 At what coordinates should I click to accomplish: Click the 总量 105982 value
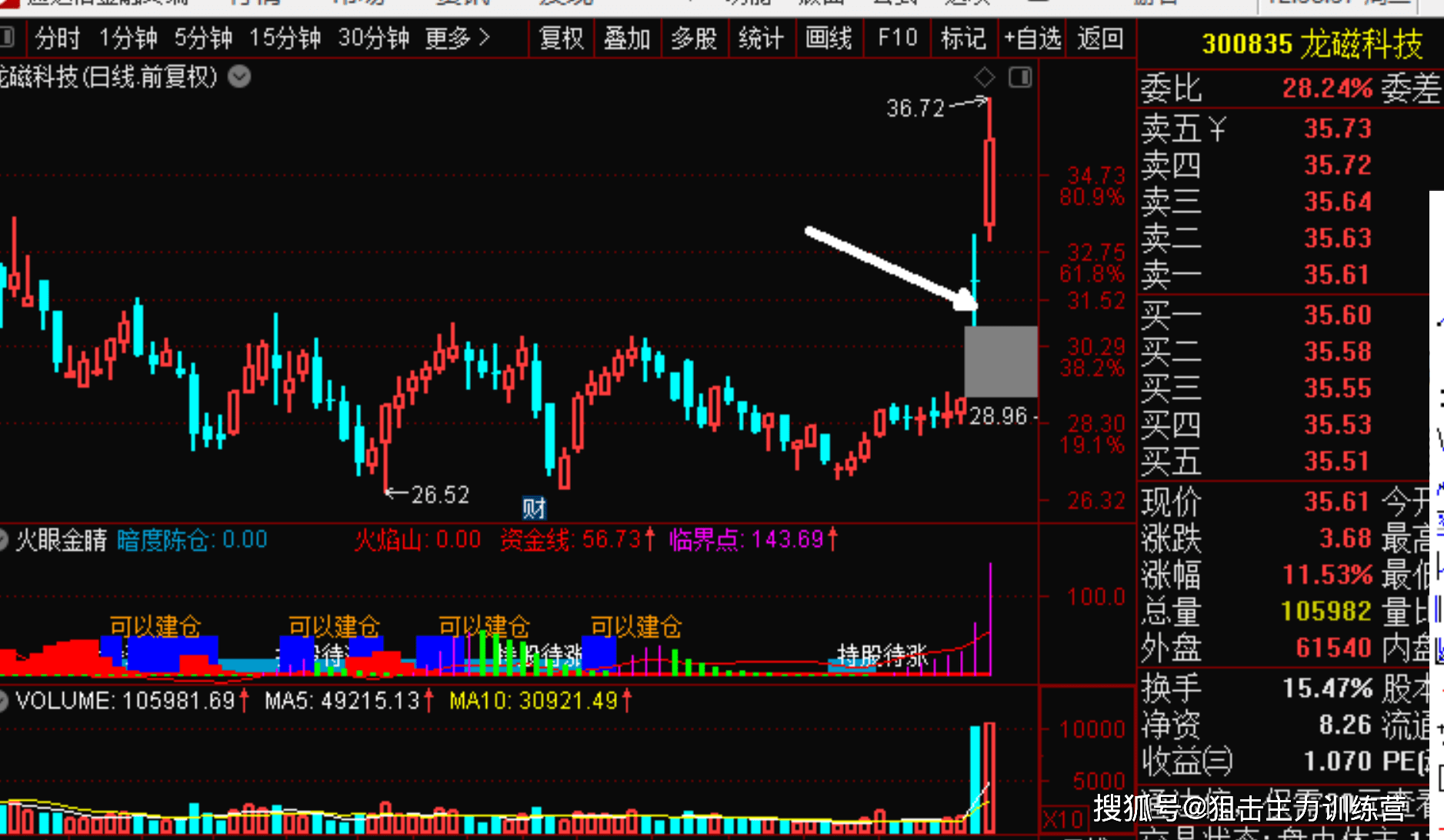1326,611
